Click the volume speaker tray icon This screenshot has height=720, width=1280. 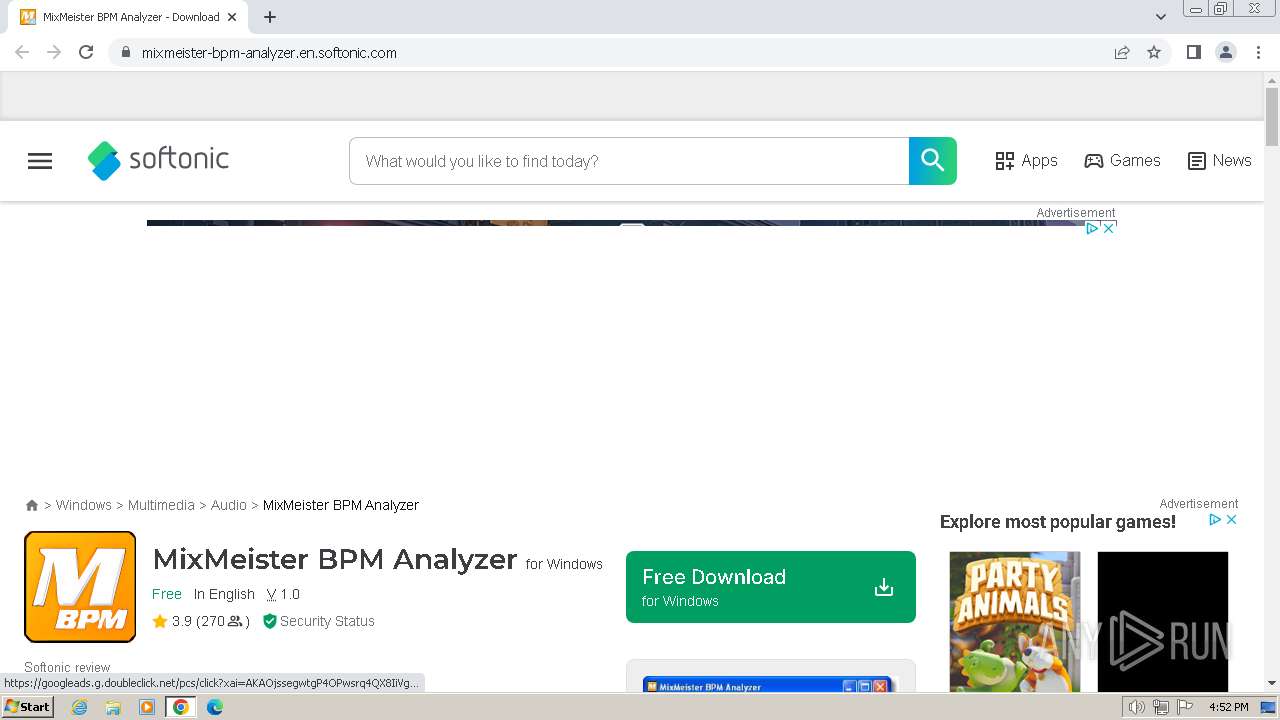1137,707
